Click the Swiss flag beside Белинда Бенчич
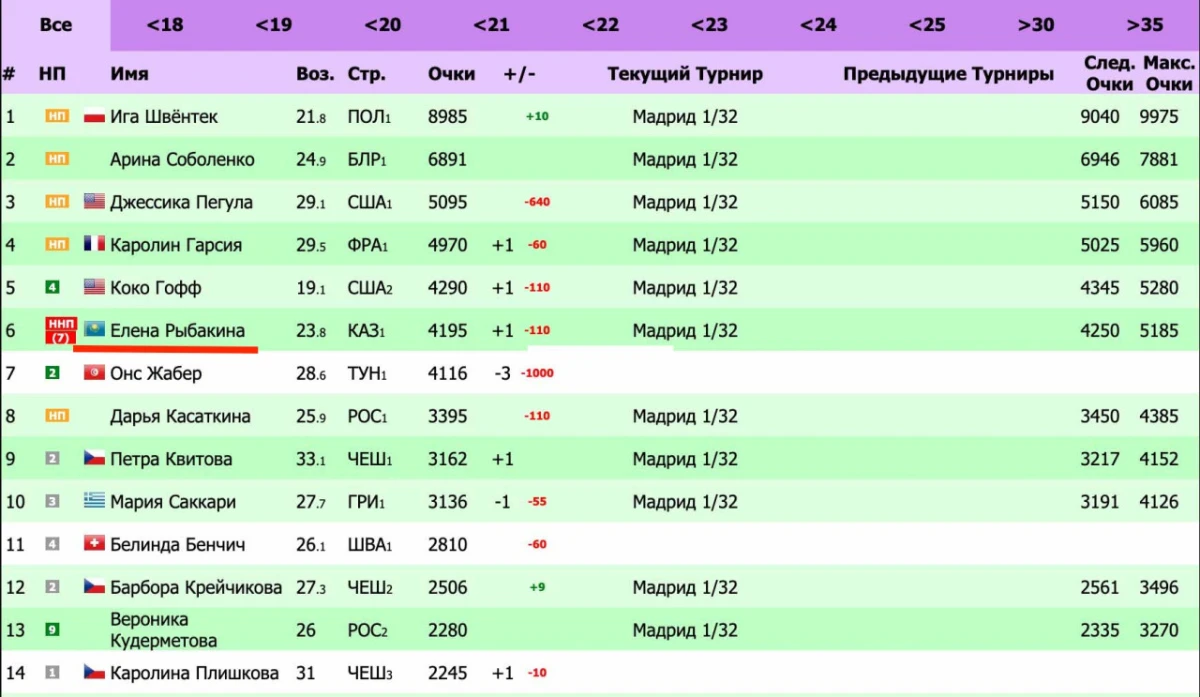The width and height of the screenshot is (1200, 697). (95, 545)
